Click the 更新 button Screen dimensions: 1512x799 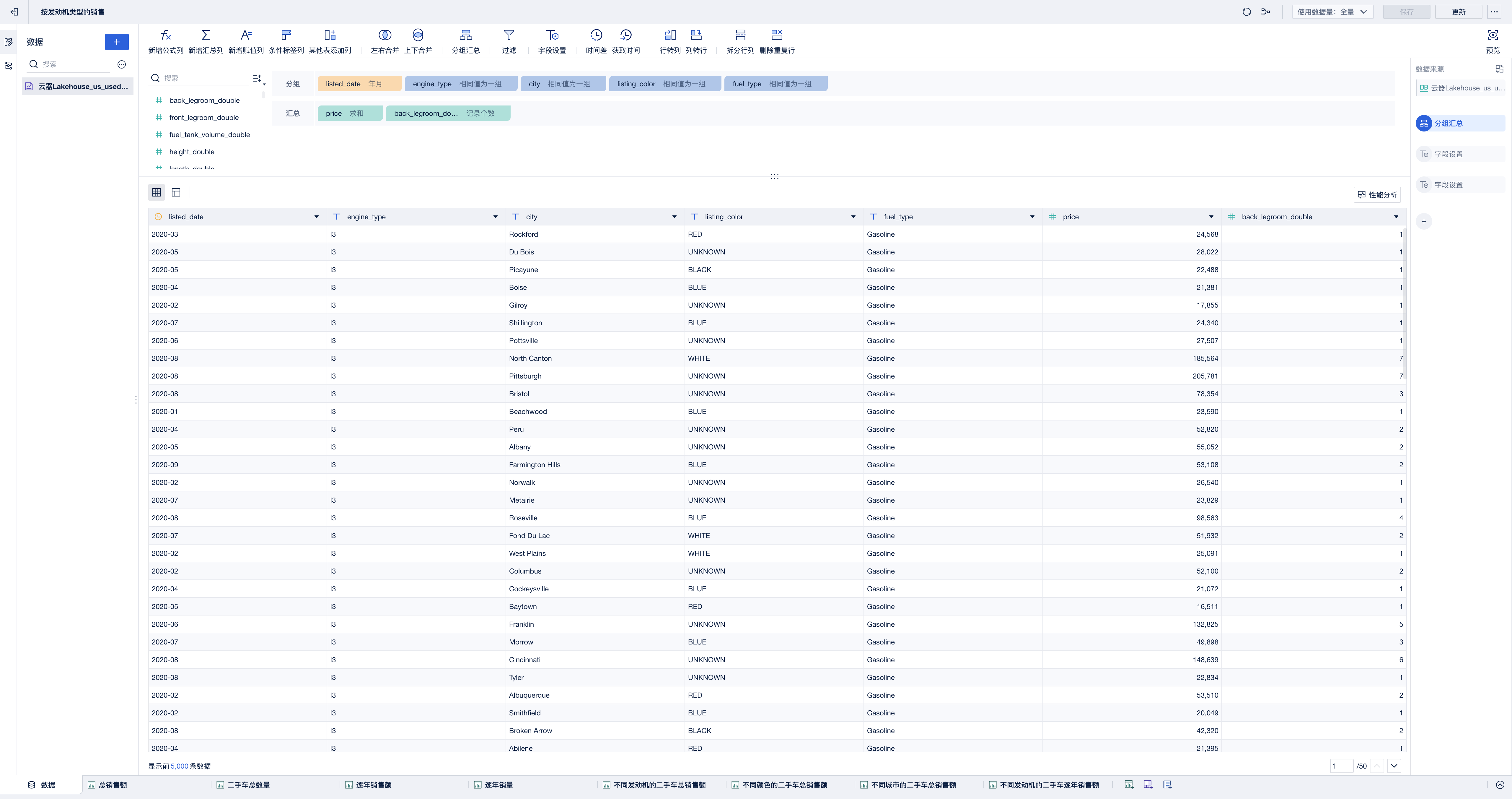point(1458,12)
